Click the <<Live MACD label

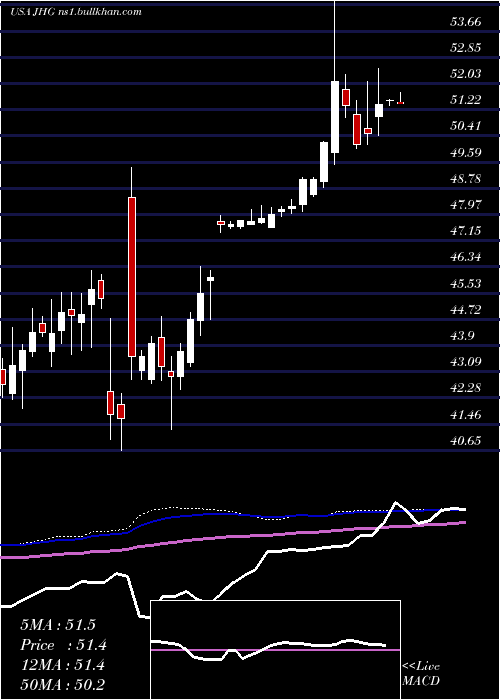click(x=421, y=674)
